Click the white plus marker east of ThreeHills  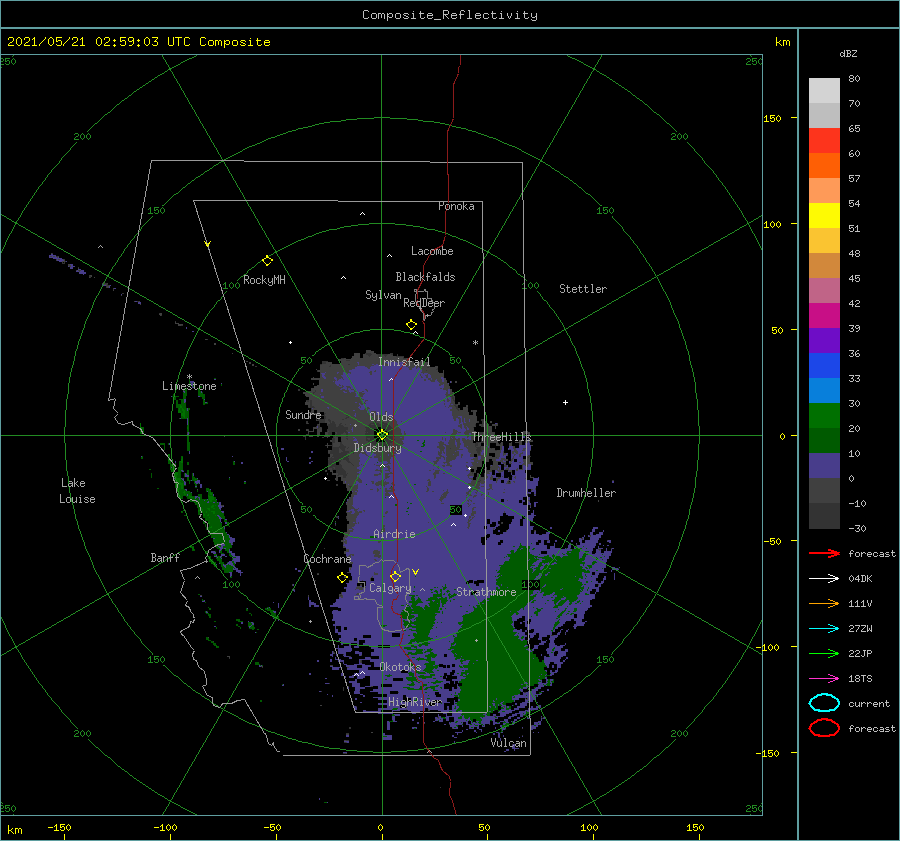(x=565, y=402)
